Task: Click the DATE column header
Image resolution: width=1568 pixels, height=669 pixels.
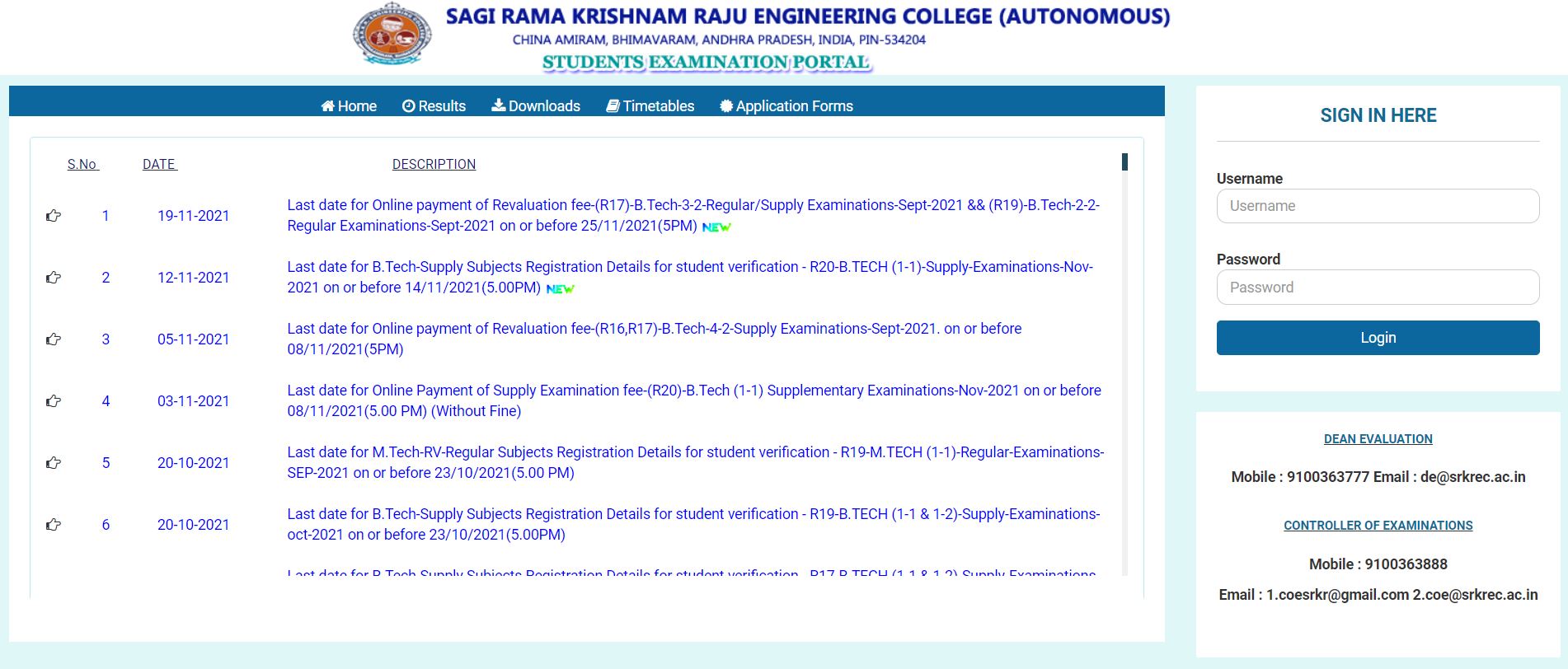Action: click(x=160, y=164)
